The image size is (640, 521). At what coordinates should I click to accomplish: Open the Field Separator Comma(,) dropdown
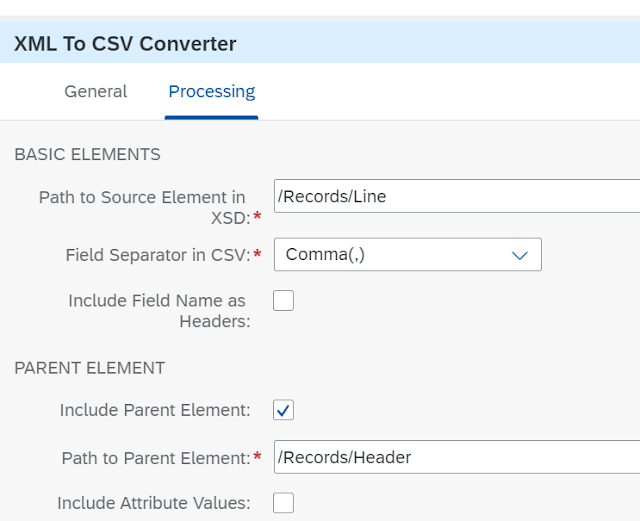point(408,254)
